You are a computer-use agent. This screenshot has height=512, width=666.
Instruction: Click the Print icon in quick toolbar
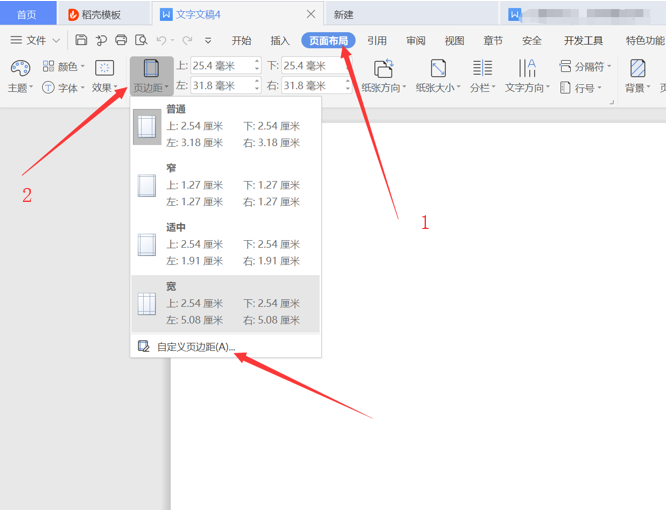121,40
